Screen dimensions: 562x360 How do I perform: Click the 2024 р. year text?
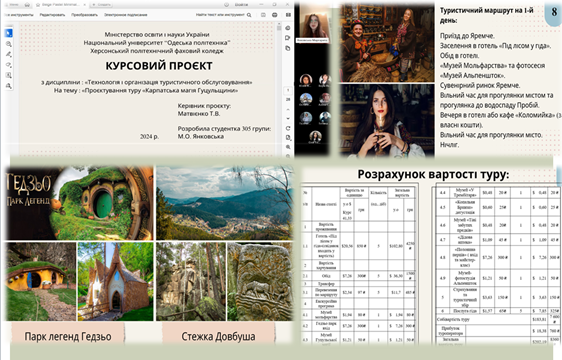pyautogui.click(x=149, y=137)
